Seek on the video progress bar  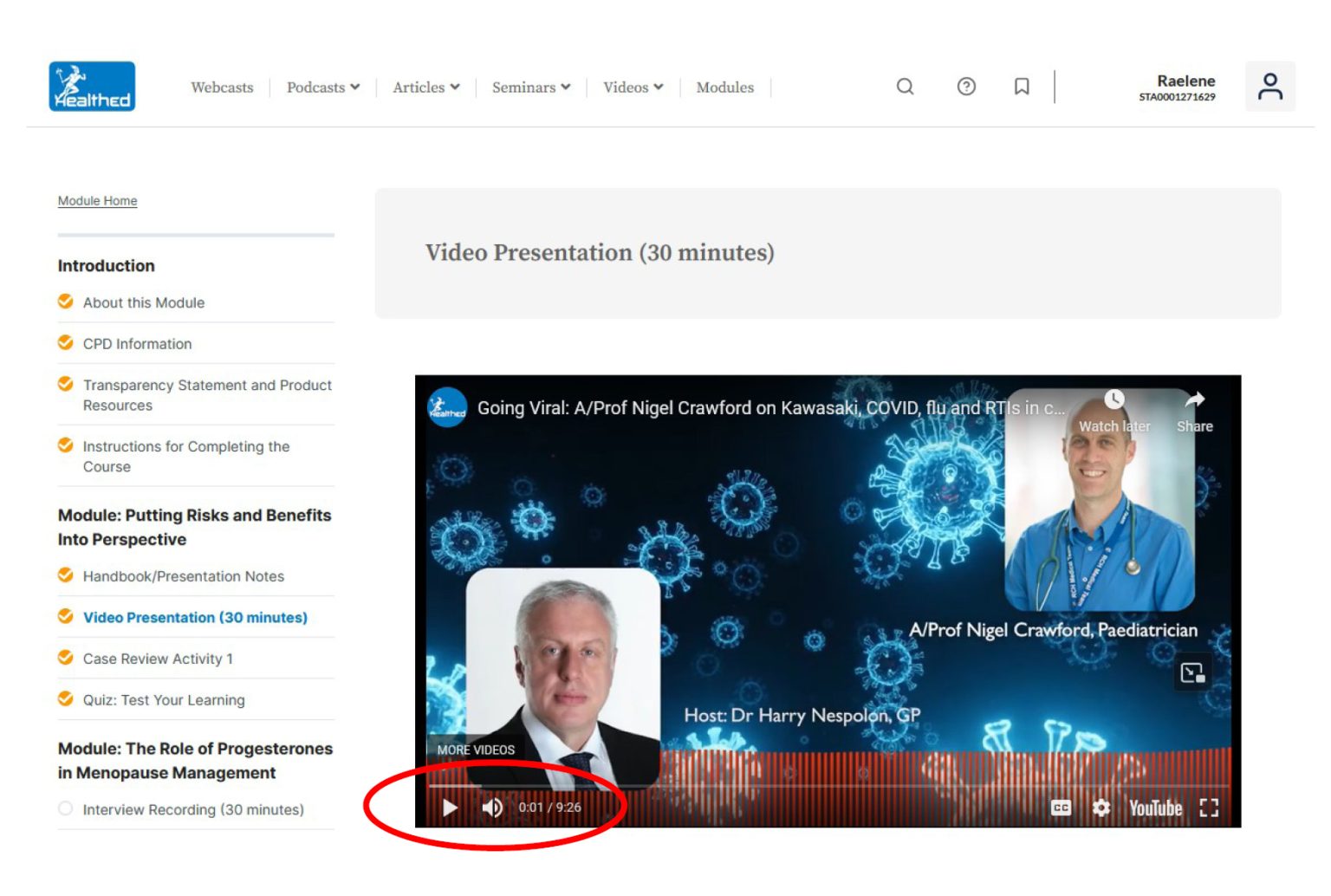[828, 785]
